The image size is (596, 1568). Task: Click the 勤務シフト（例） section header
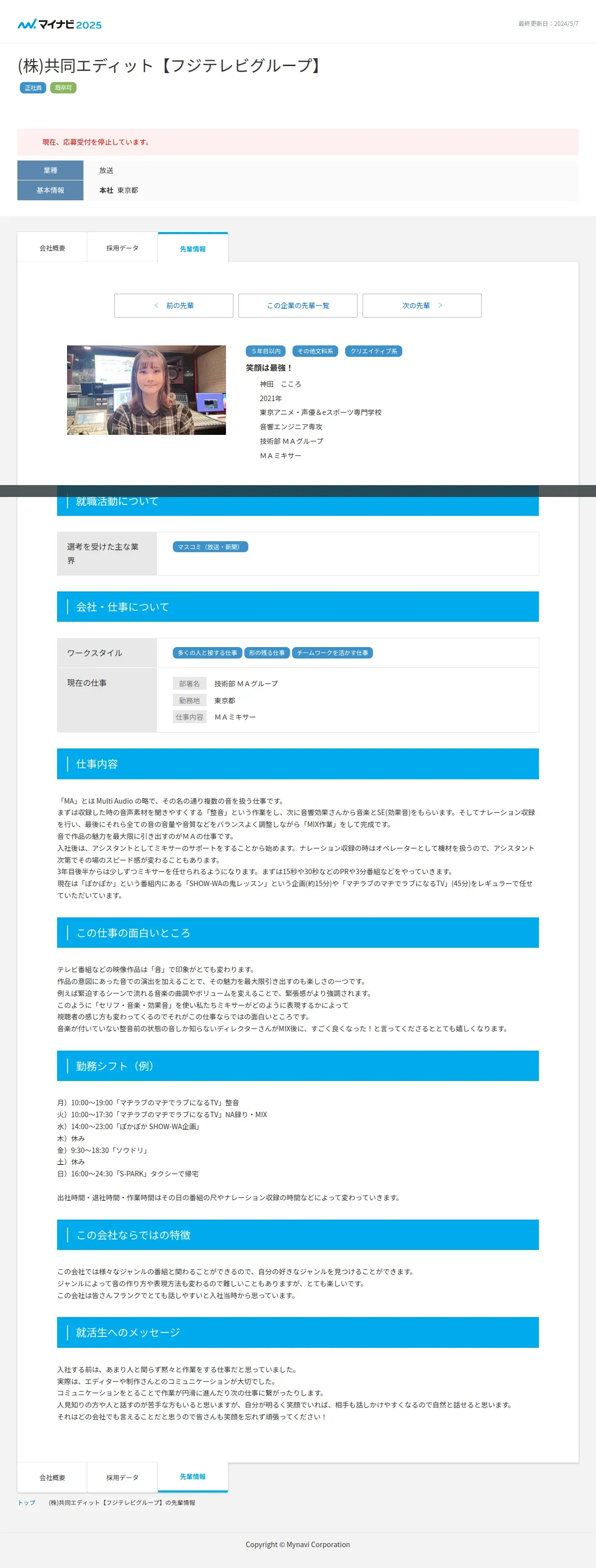(298, 1066)
